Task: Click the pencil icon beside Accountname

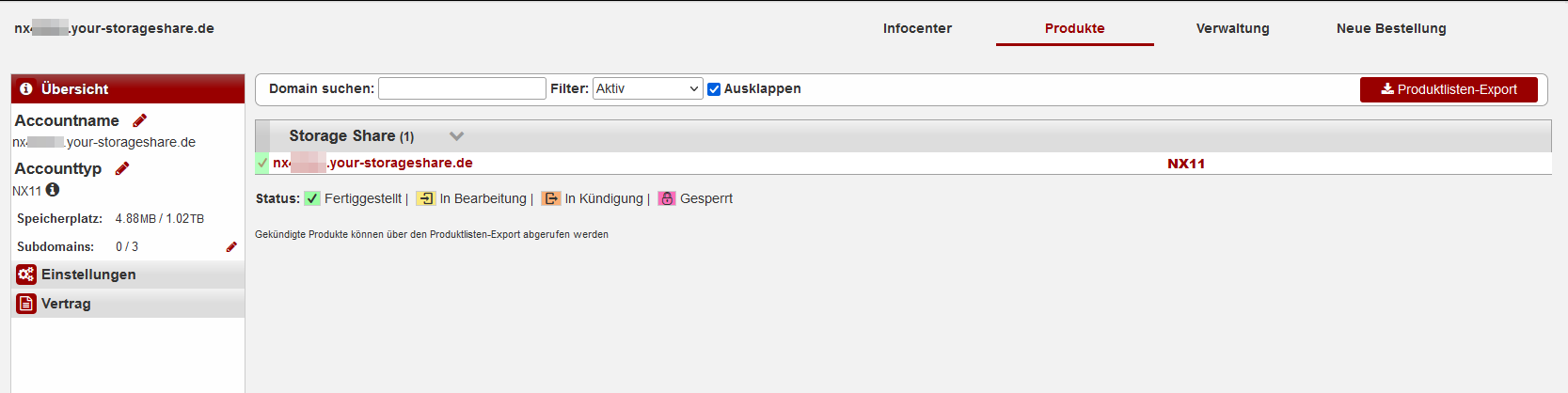Action: tap(140, 120)
